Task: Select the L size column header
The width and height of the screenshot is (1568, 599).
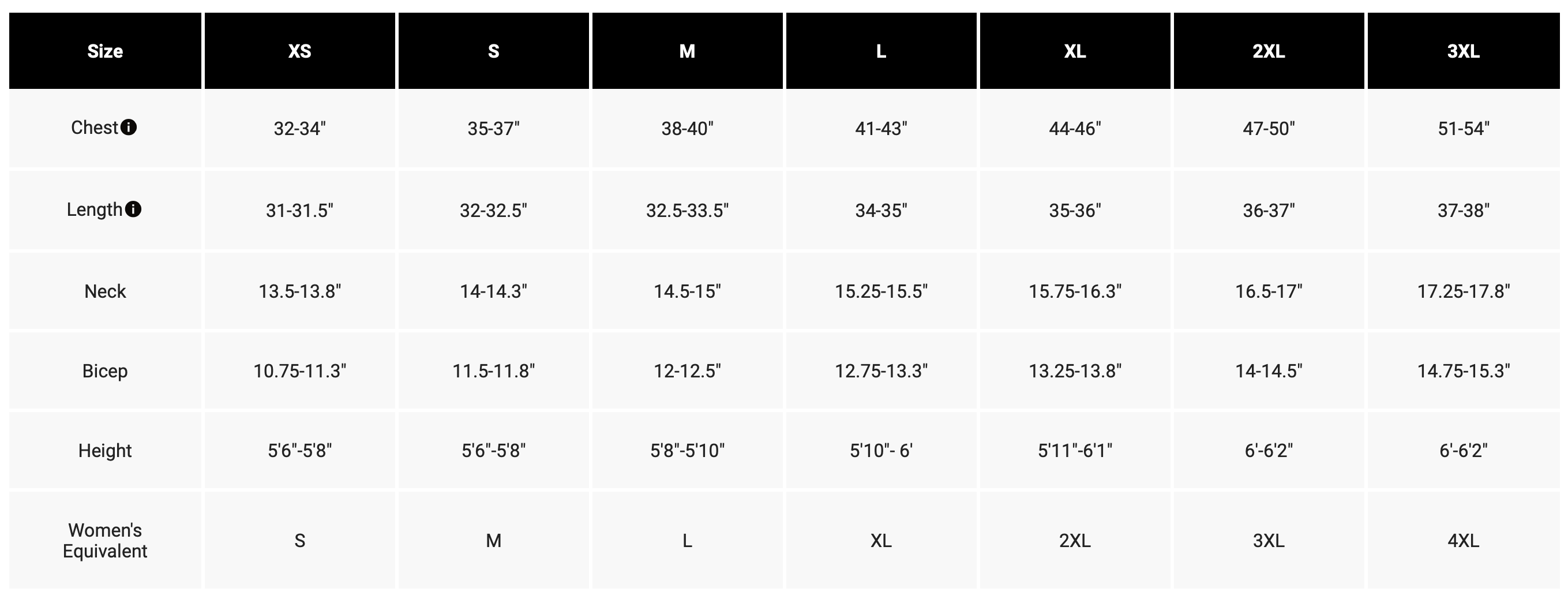Action: coord(881,51)
